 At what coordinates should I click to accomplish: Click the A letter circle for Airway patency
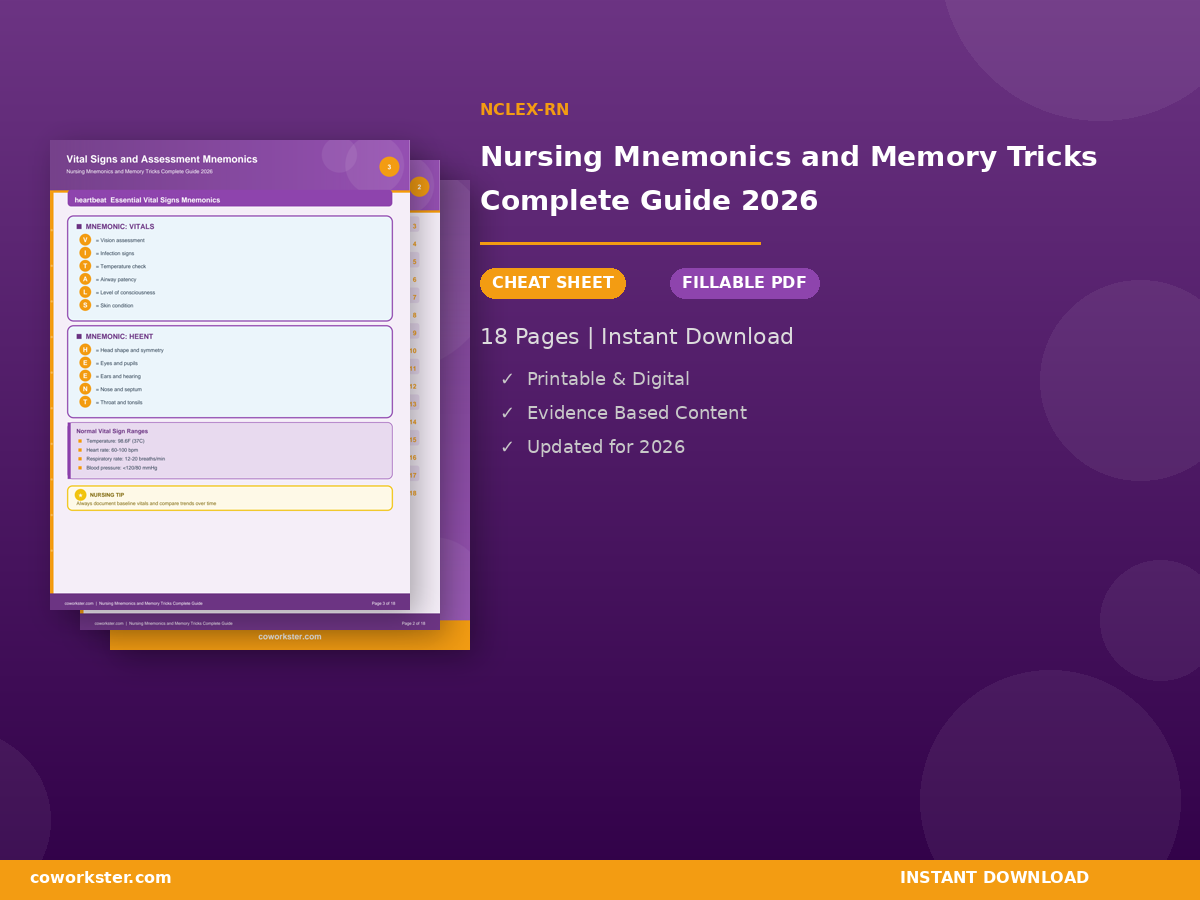pyautogui.click(x=85, y=279)
